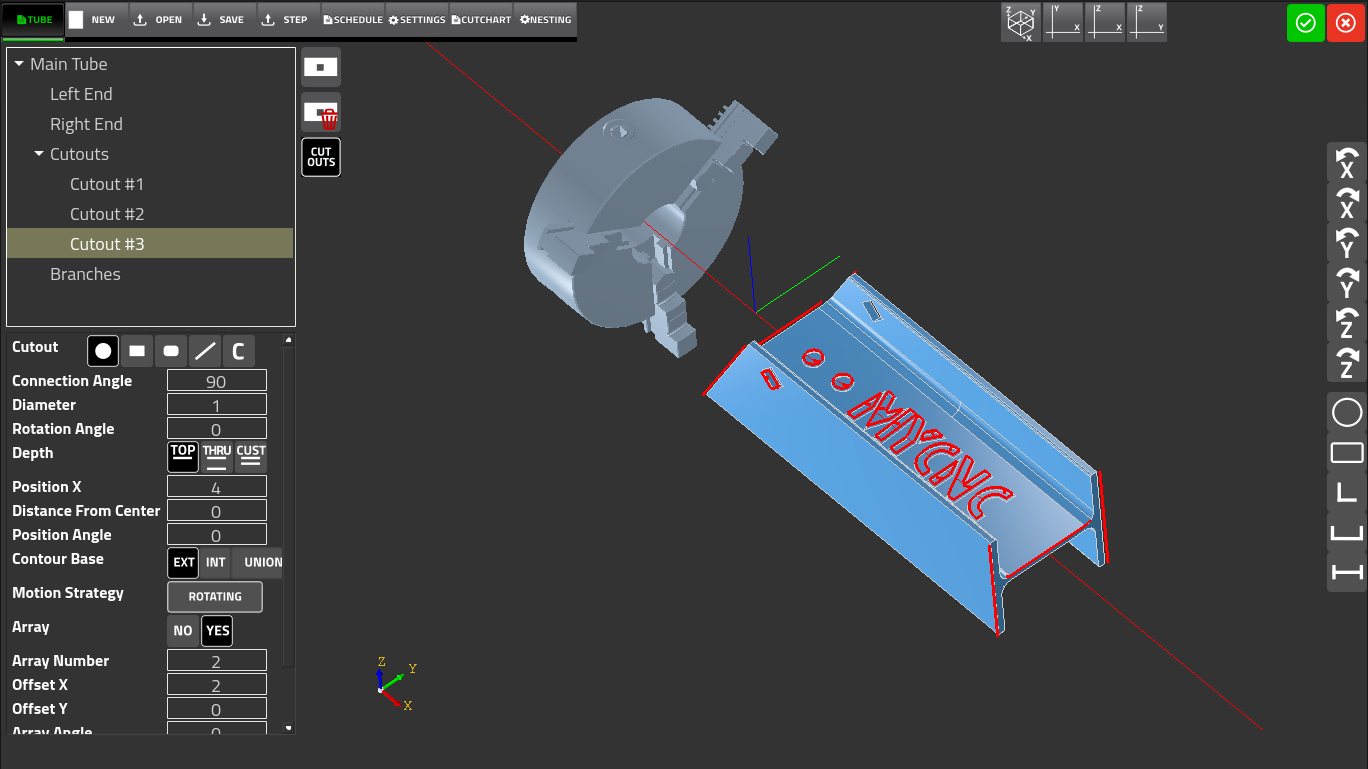Choose the round tube profile
Viewport: 1368px width, 769px height.
pyautogui.click(x=1346, y=412)
